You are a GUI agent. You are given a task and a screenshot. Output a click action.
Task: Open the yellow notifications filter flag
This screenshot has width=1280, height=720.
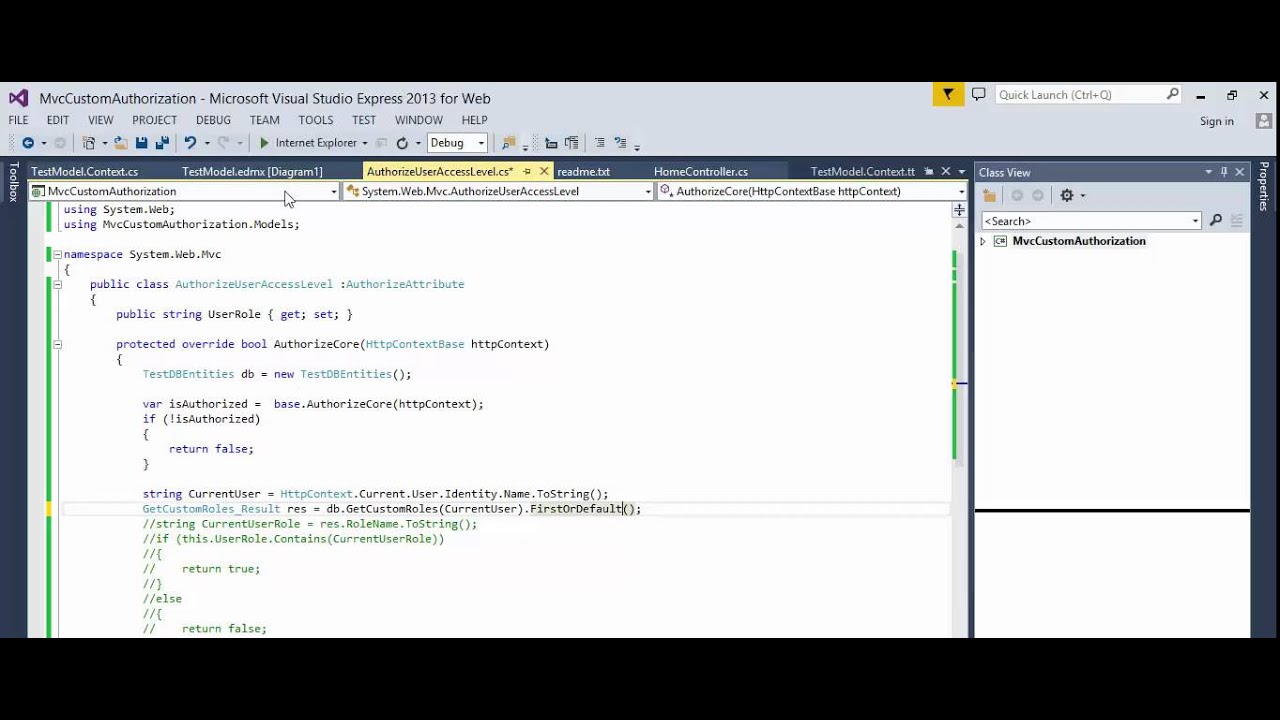click(948, 94)
